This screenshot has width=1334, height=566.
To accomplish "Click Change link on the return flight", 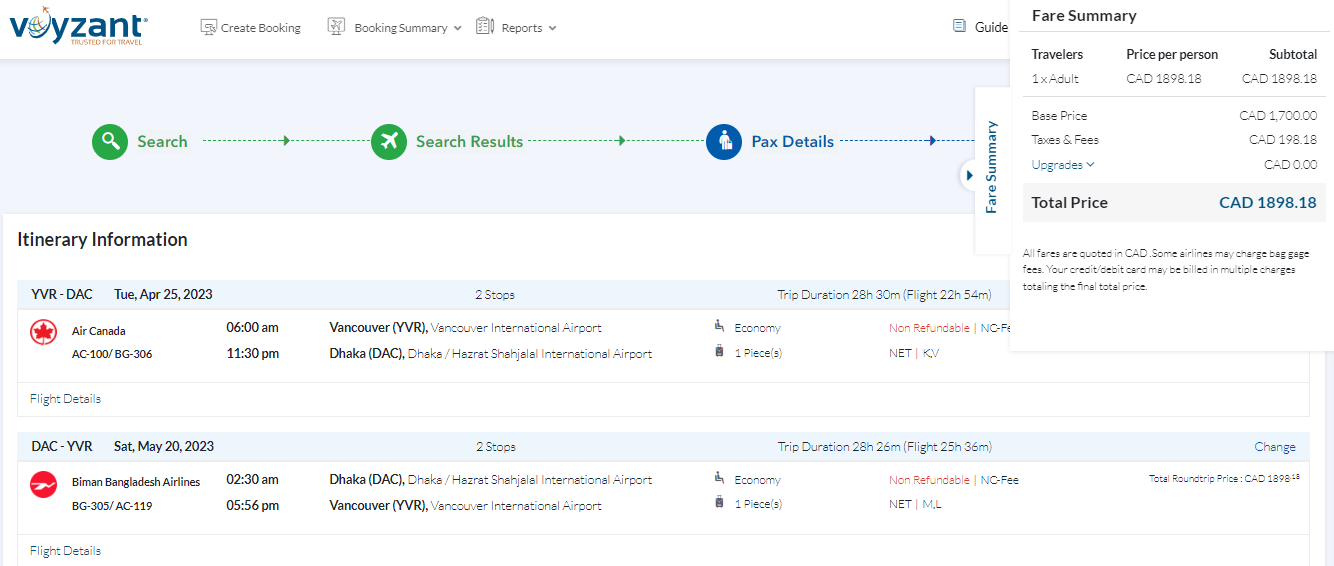I will point(1274,447).
